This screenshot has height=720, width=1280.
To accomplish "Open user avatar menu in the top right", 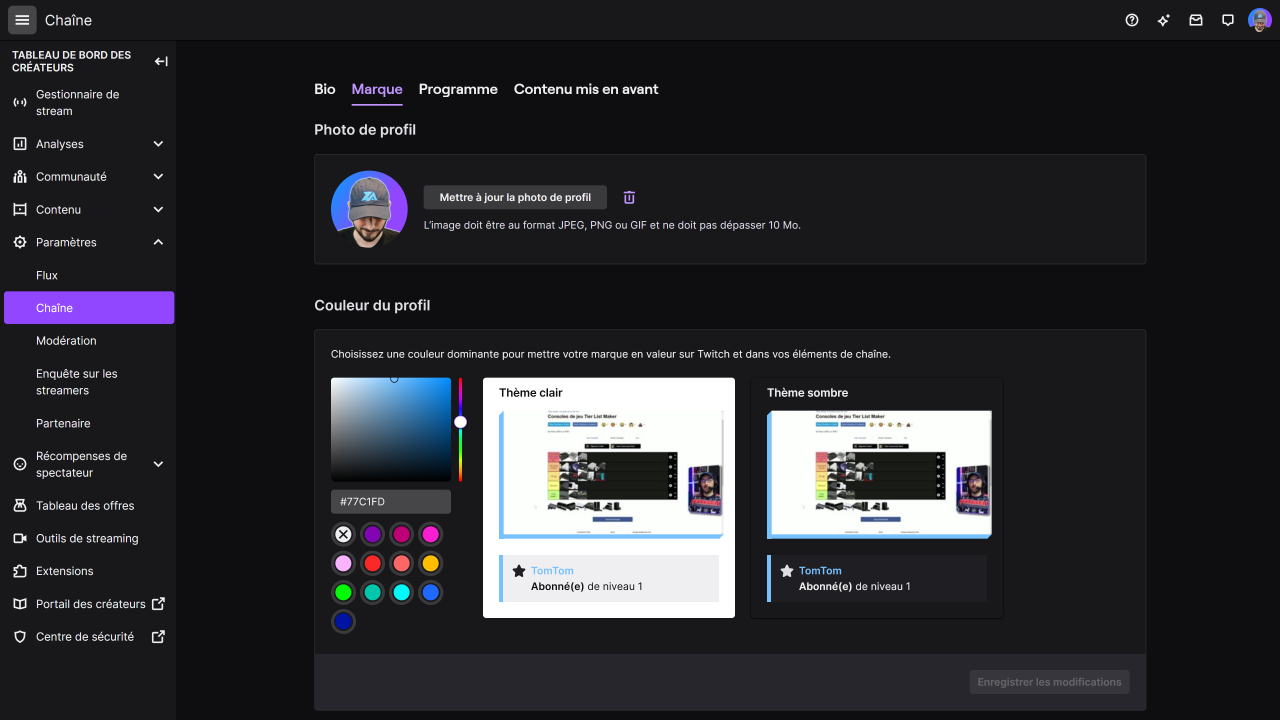I will coord(1259,20).
